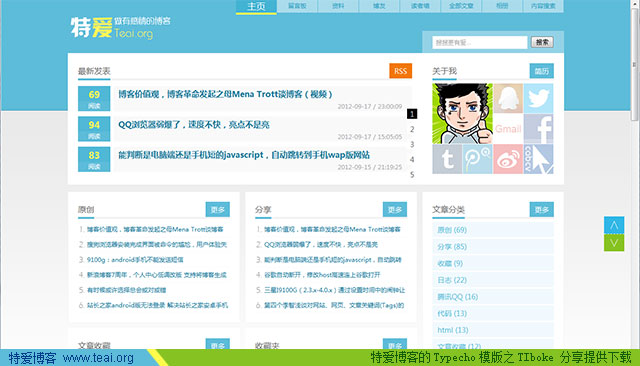Click the www.teai.org footer link

(x=98, y=358)
